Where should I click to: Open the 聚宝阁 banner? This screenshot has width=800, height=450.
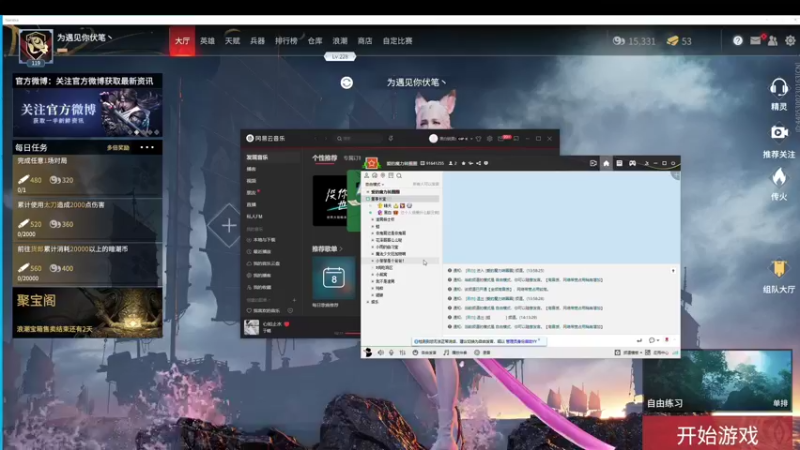87,312
